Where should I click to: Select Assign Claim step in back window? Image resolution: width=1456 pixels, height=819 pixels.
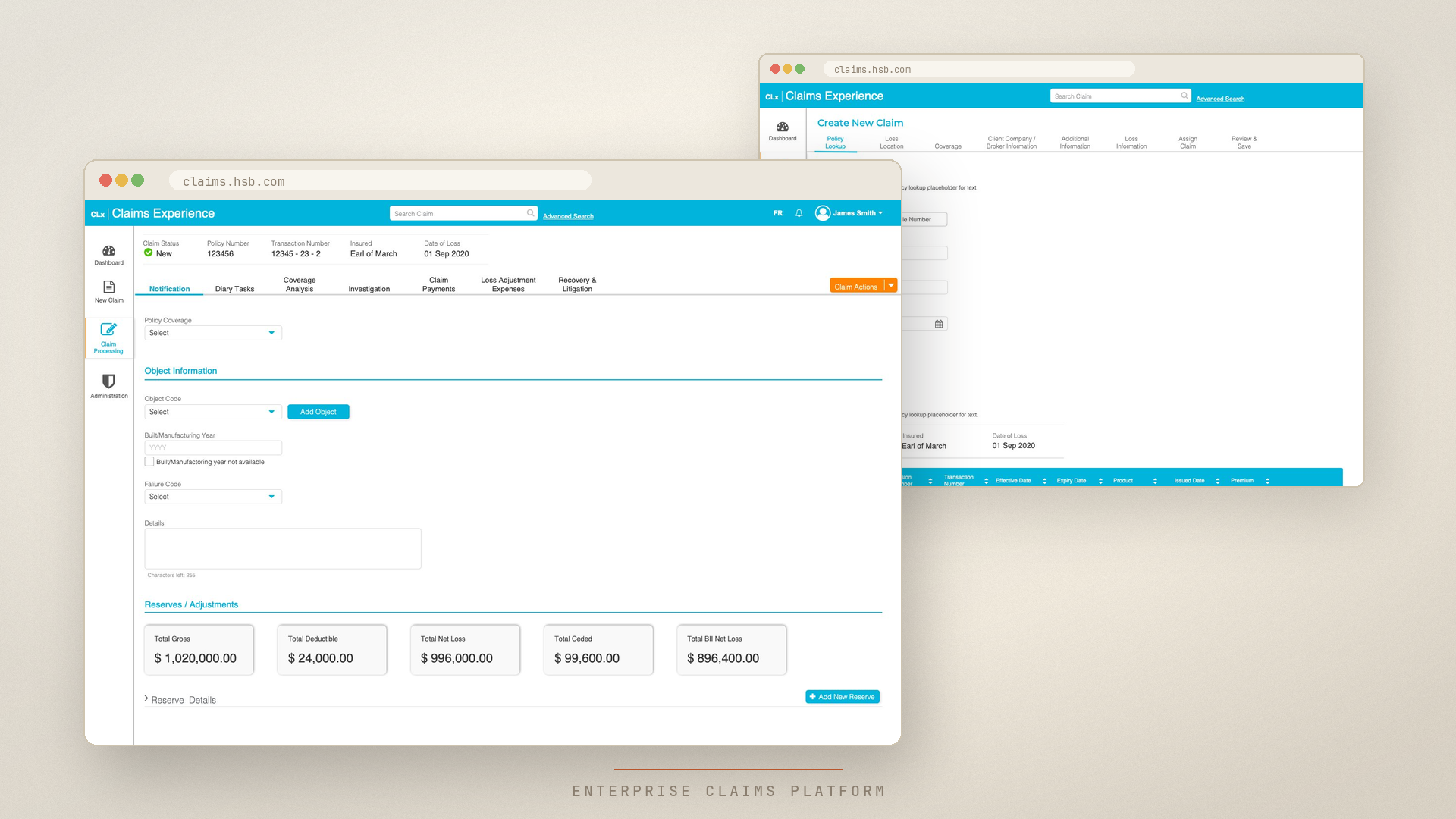(x=1188, y=143)
